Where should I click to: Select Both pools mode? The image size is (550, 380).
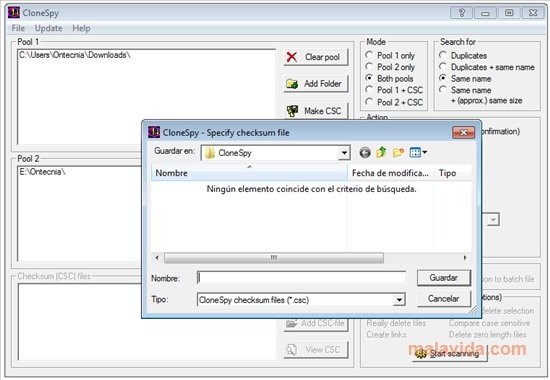[389, 78]
